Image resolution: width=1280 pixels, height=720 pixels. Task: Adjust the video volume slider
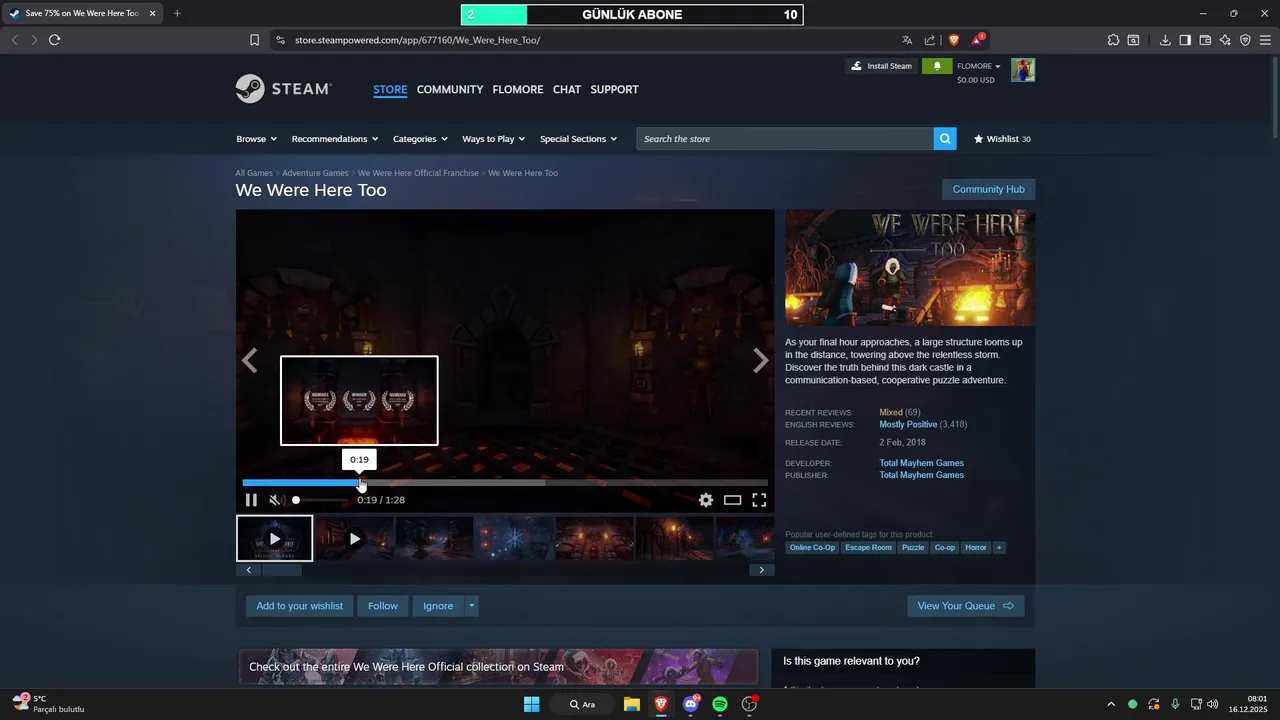(x=320, y=500)
